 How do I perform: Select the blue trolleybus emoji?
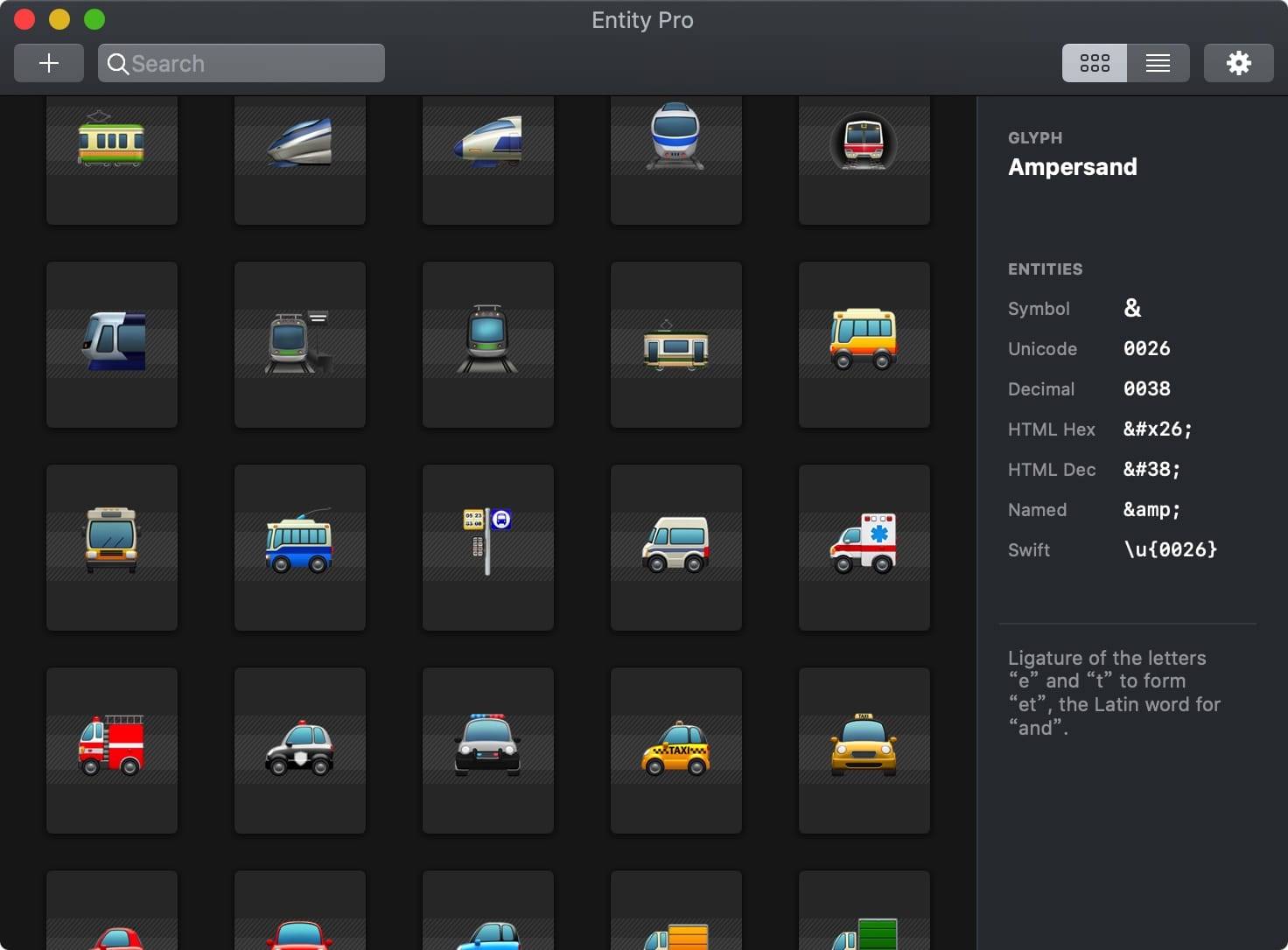(x=300, y=548)
